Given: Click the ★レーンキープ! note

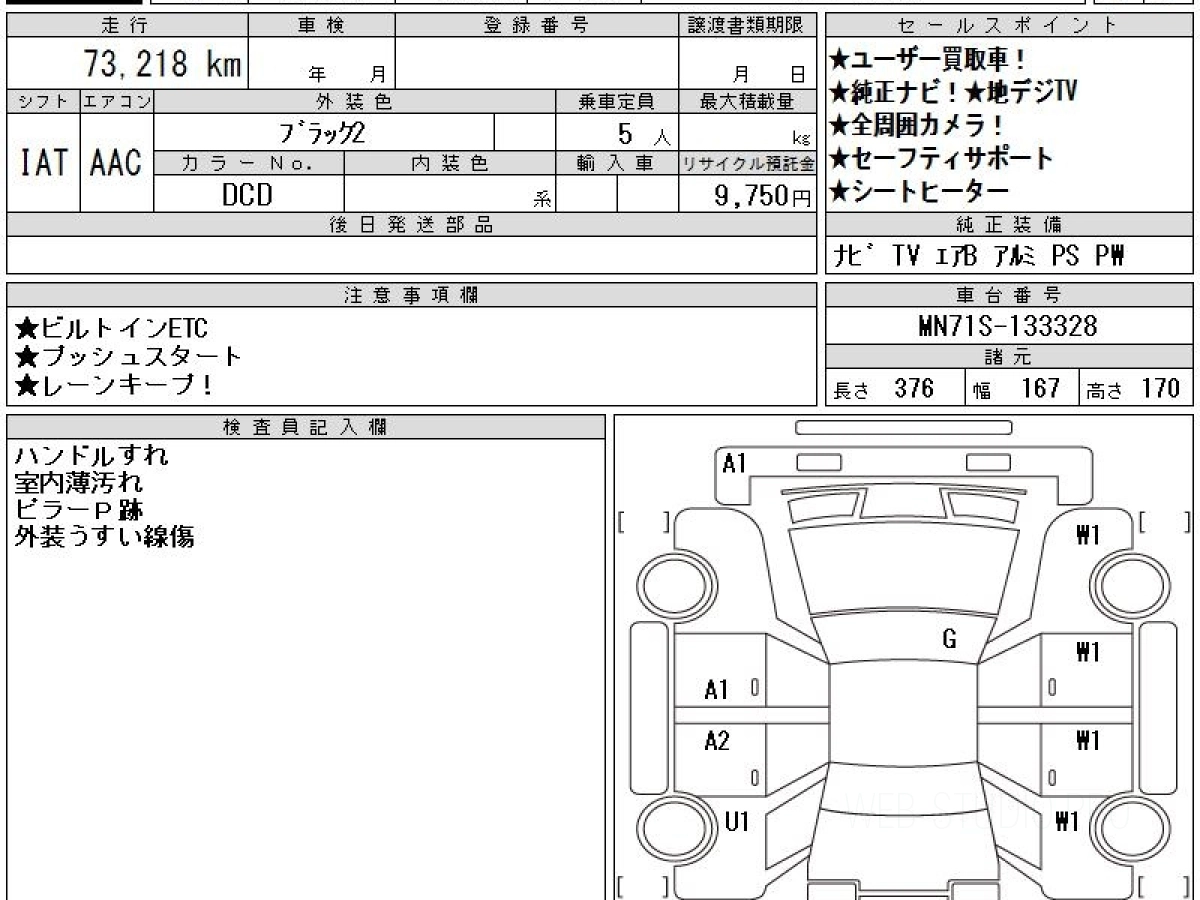Looking at the screenshot, I should coord(114,384).
